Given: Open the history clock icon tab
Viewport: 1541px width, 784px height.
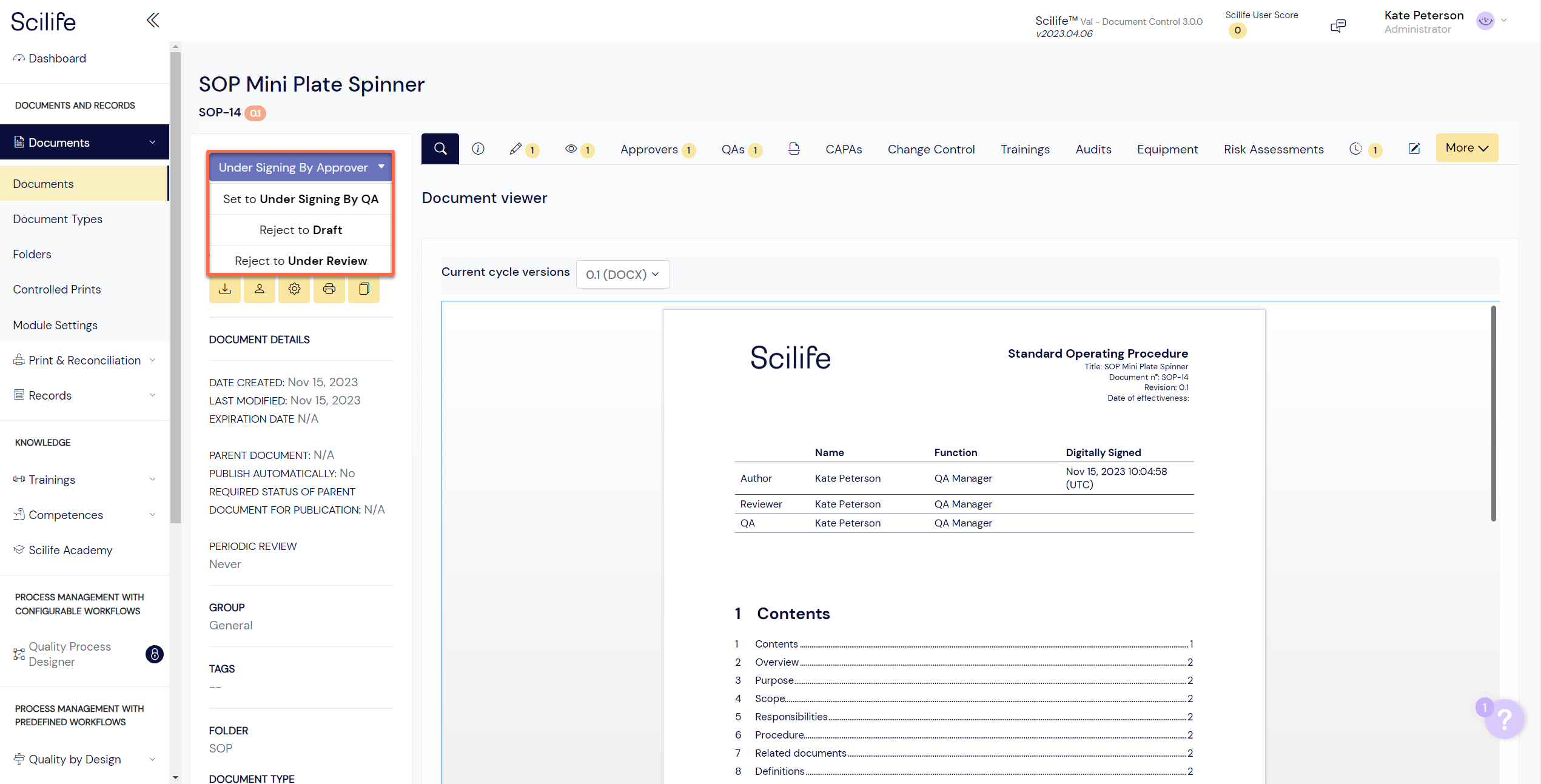Looking at the screenshot, I should pos(1366,149).
